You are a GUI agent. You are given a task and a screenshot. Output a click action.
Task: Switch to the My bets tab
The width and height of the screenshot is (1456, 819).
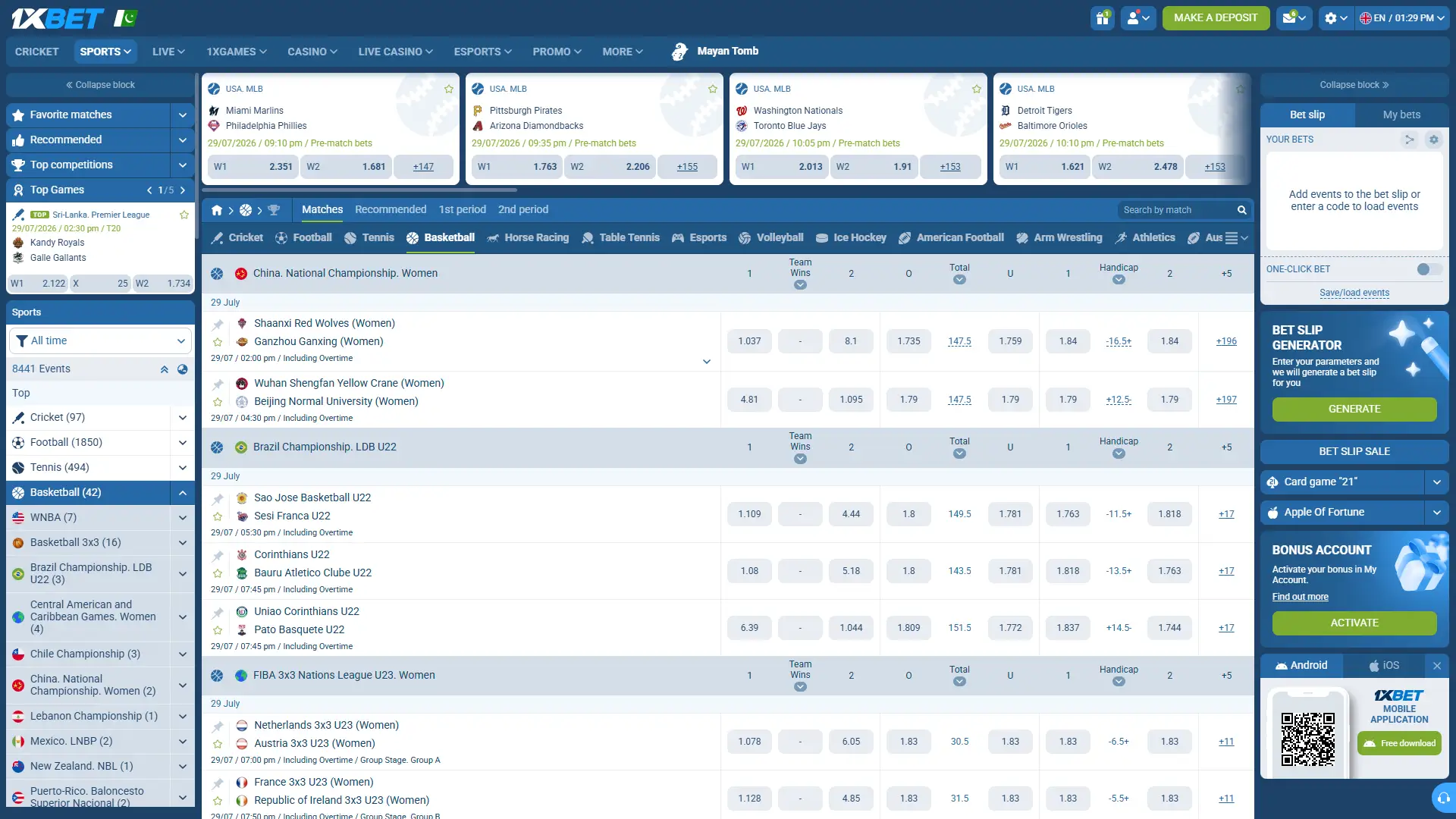click(1401, 115)
